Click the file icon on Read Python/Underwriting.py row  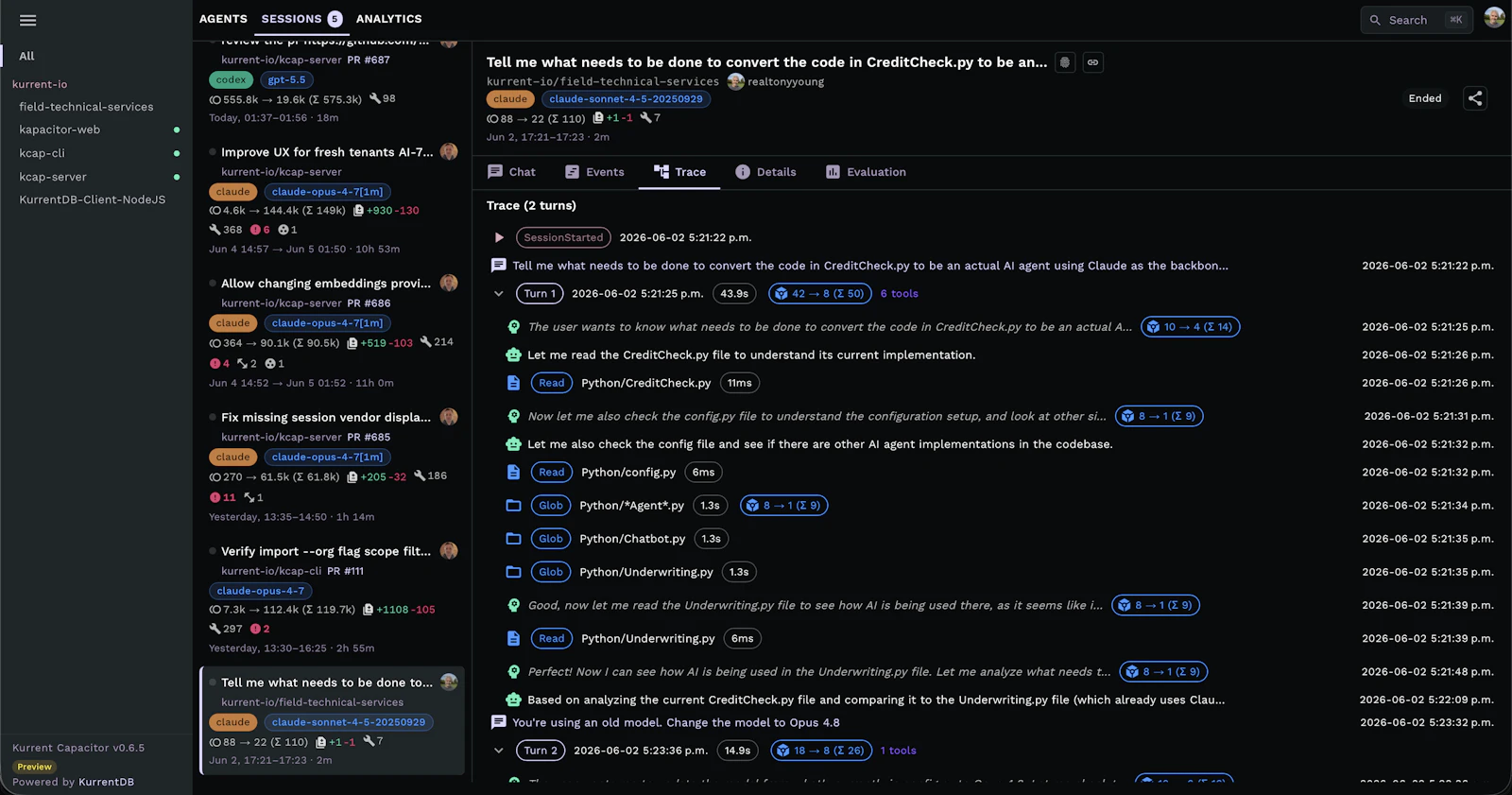click(x=513, y=638)
